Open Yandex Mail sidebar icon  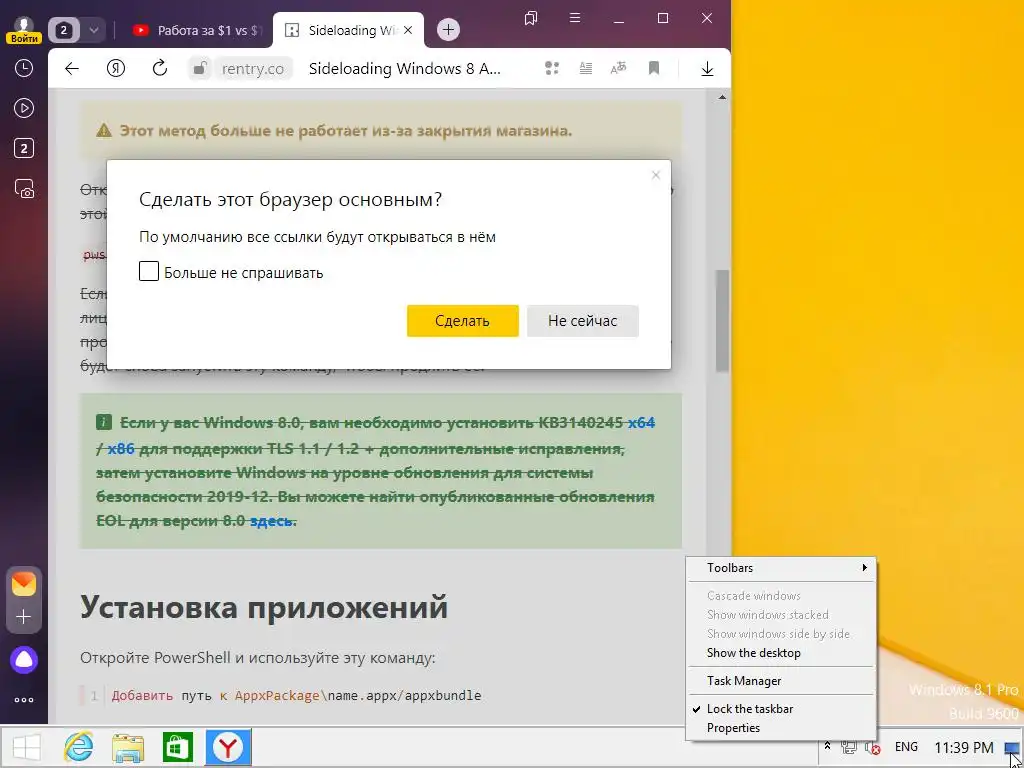tap(24, 583)
